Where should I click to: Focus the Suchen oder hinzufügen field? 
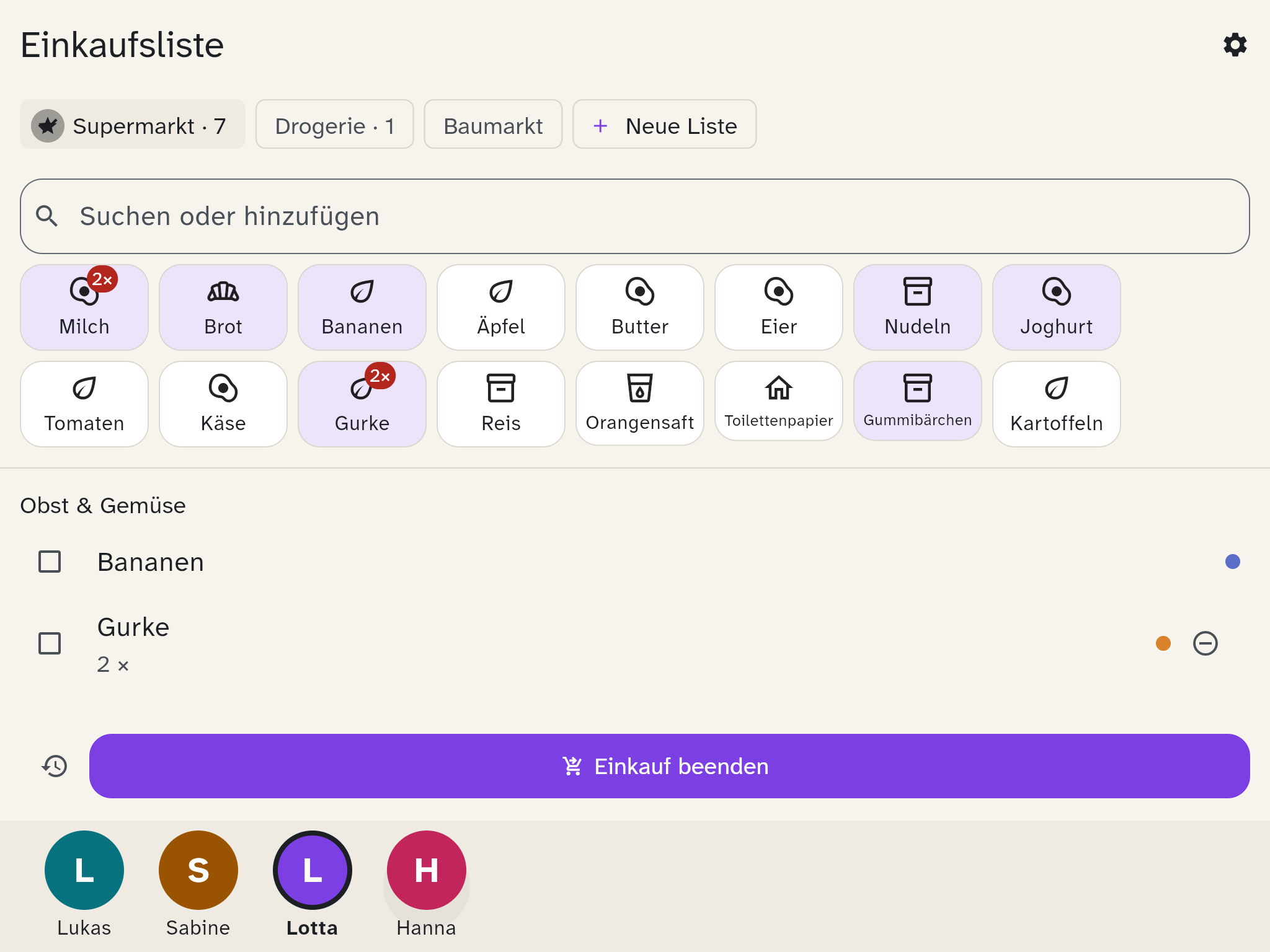coord(635,216)
